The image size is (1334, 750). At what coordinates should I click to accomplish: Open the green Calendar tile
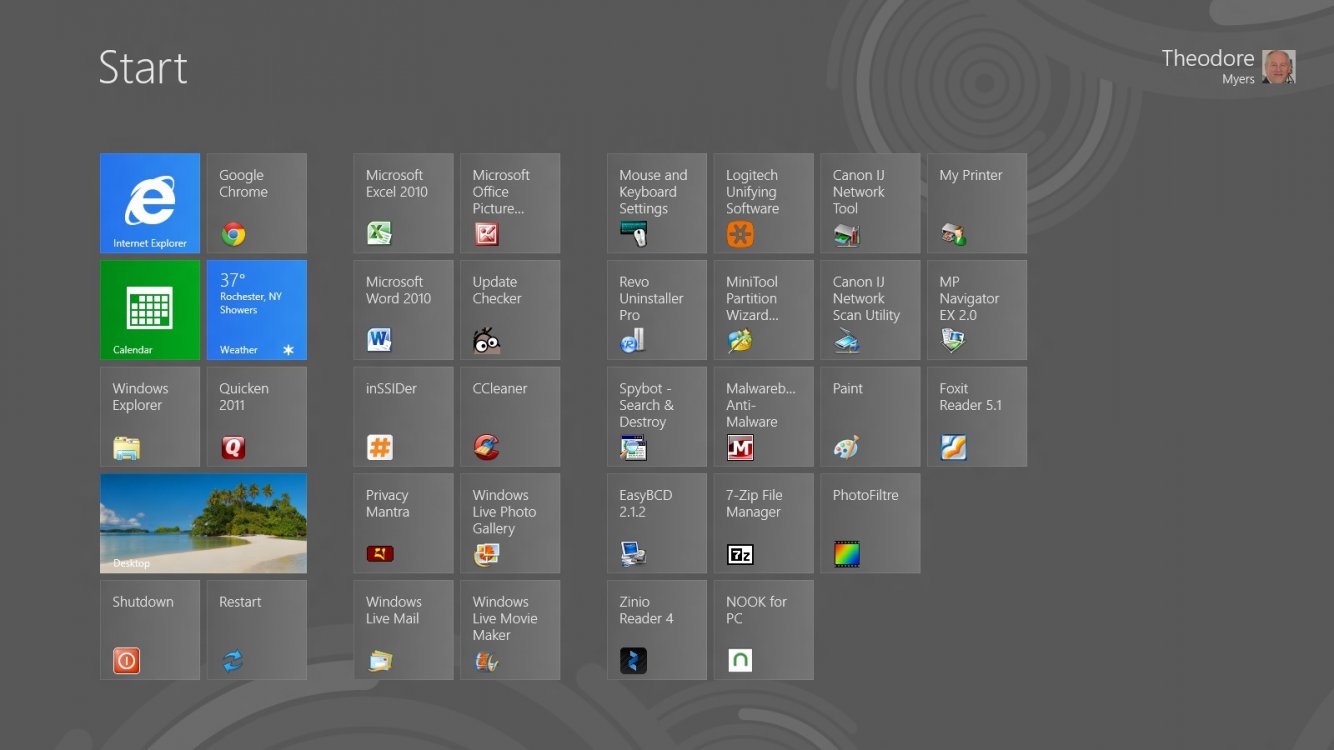(150, 310)
